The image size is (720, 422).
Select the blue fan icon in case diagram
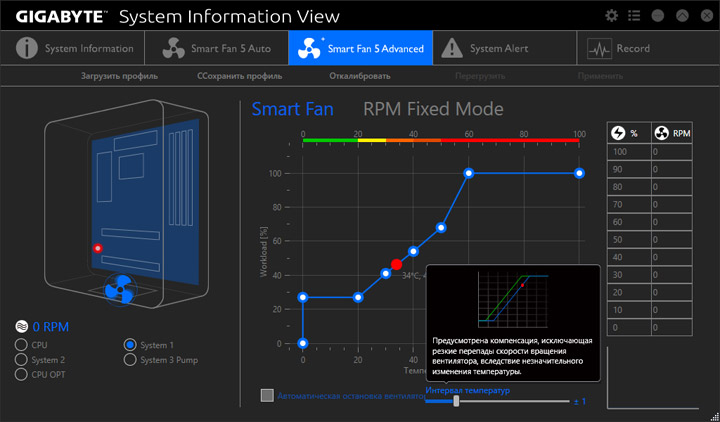click(x=119, y=289)
